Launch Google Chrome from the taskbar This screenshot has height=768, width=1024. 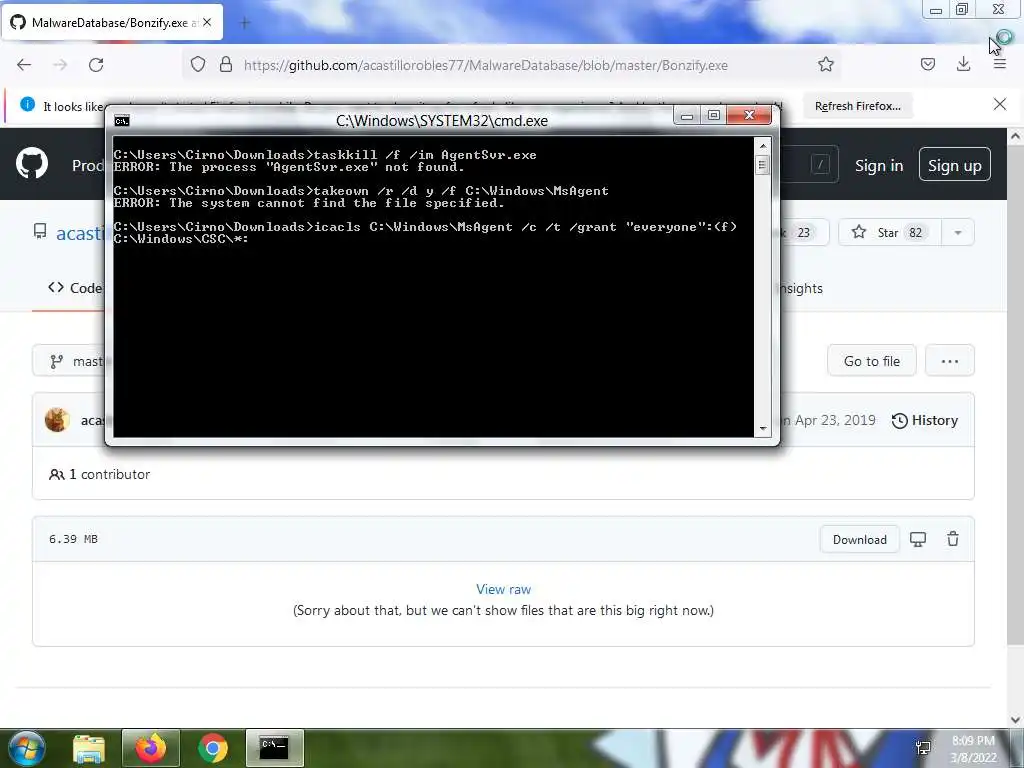(x=212, y=748)
